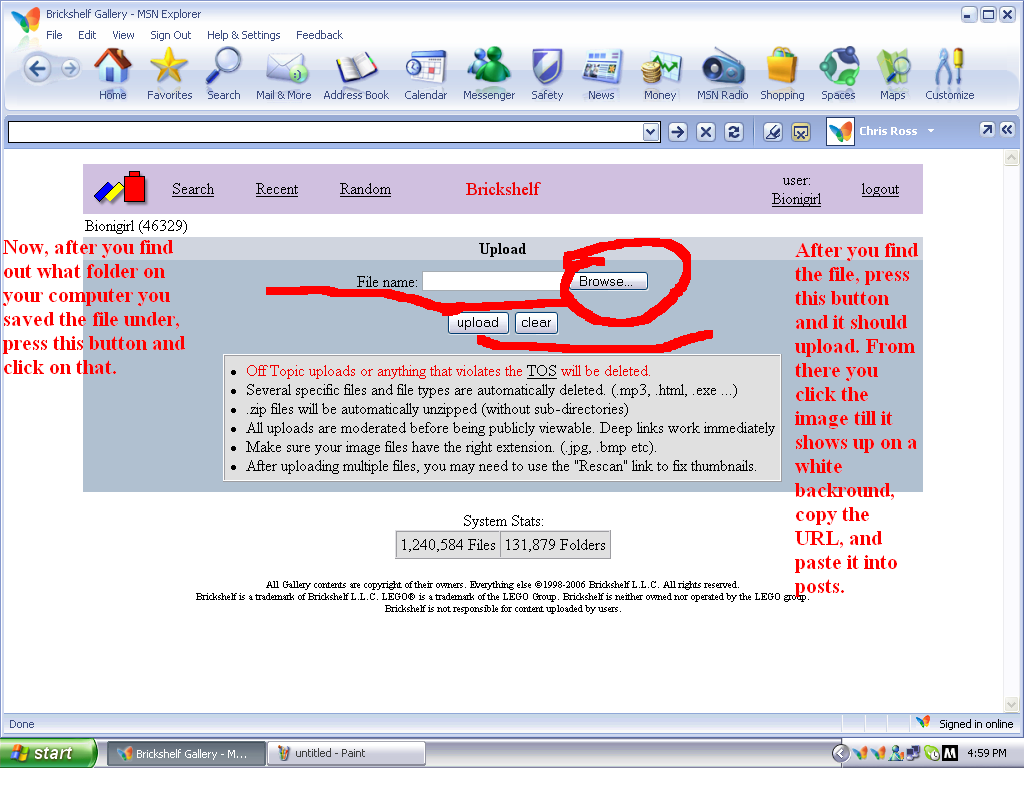Click the scrollbar up arrow
The image size is (1024, 793).
1011,157
